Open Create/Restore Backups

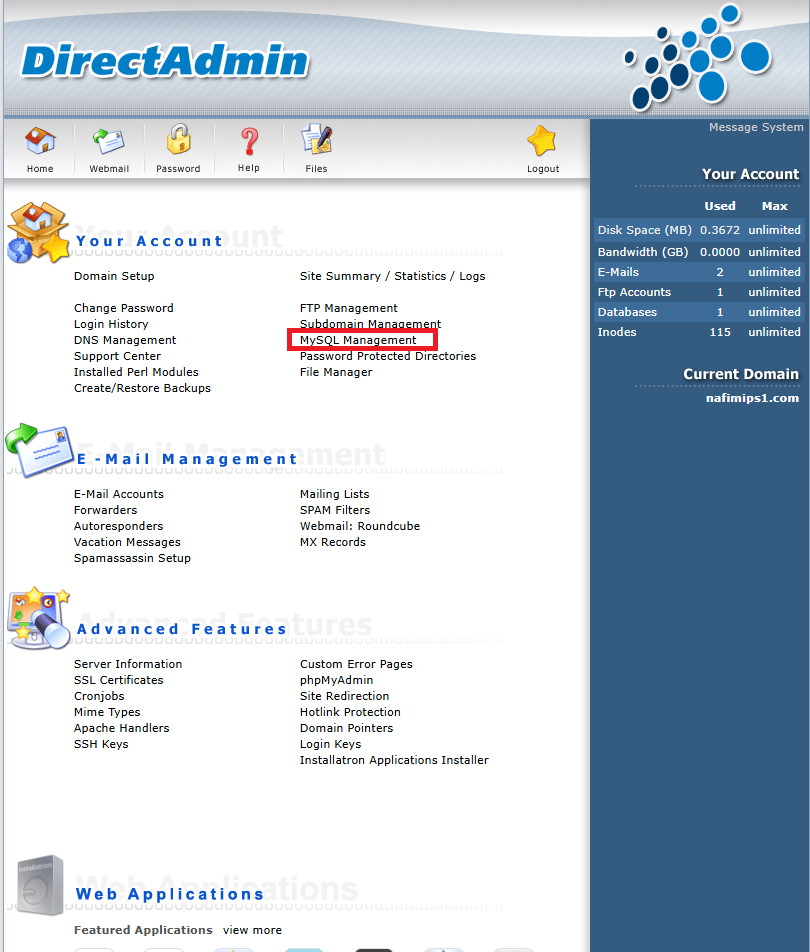(x=142, y=388)
